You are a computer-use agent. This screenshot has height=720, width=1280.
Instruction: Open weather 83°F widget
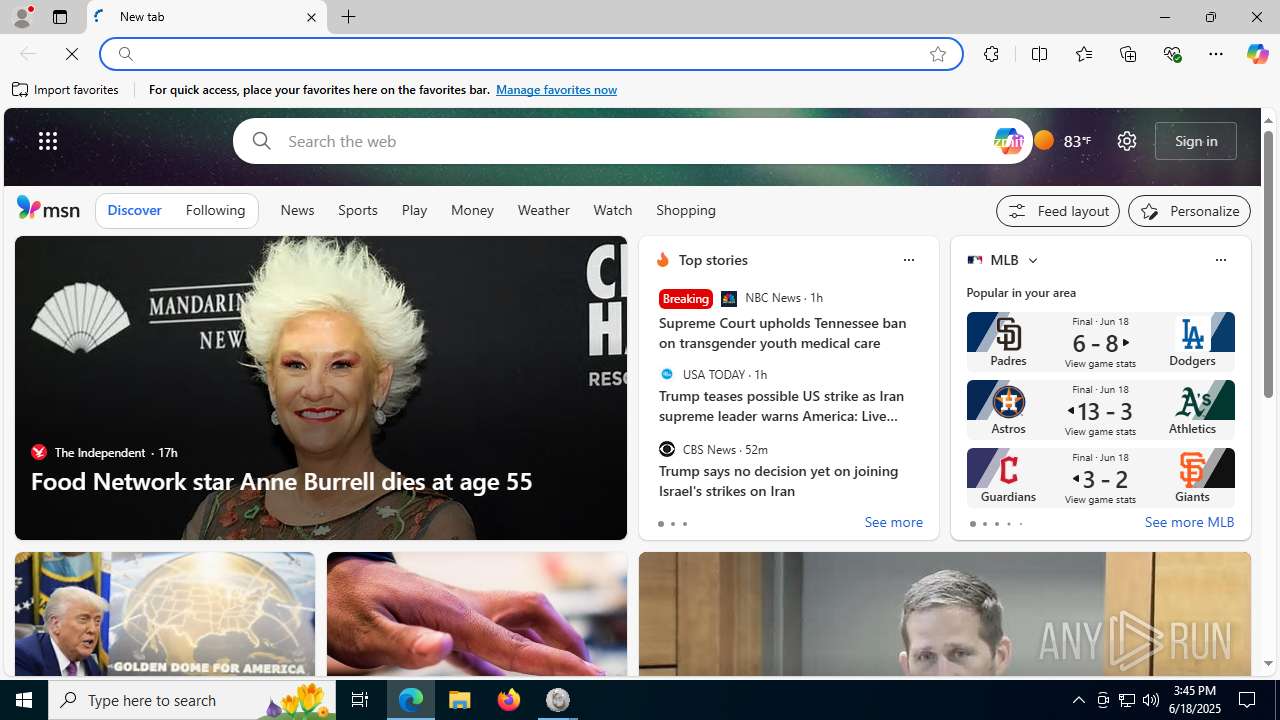coord(1063,141)
